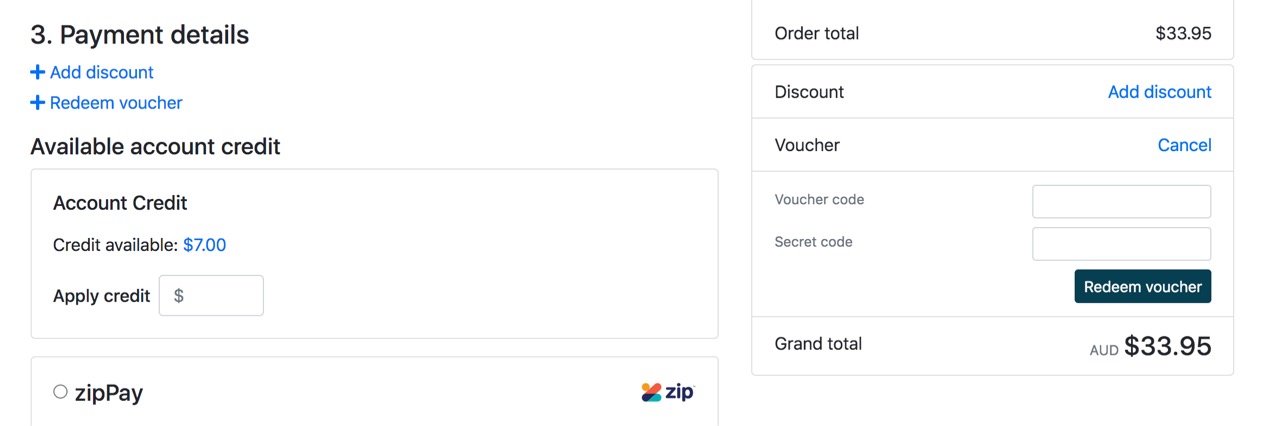Open Add discount under Payment details heading

pos(101,72)
